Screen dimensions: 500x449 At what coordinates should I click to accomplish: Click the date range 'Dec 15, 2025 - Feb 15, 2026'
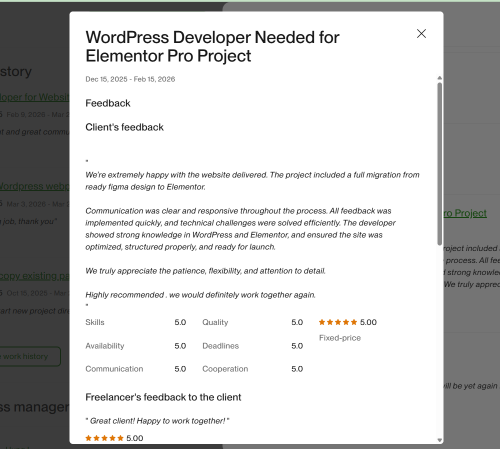(x=130, y=79)
